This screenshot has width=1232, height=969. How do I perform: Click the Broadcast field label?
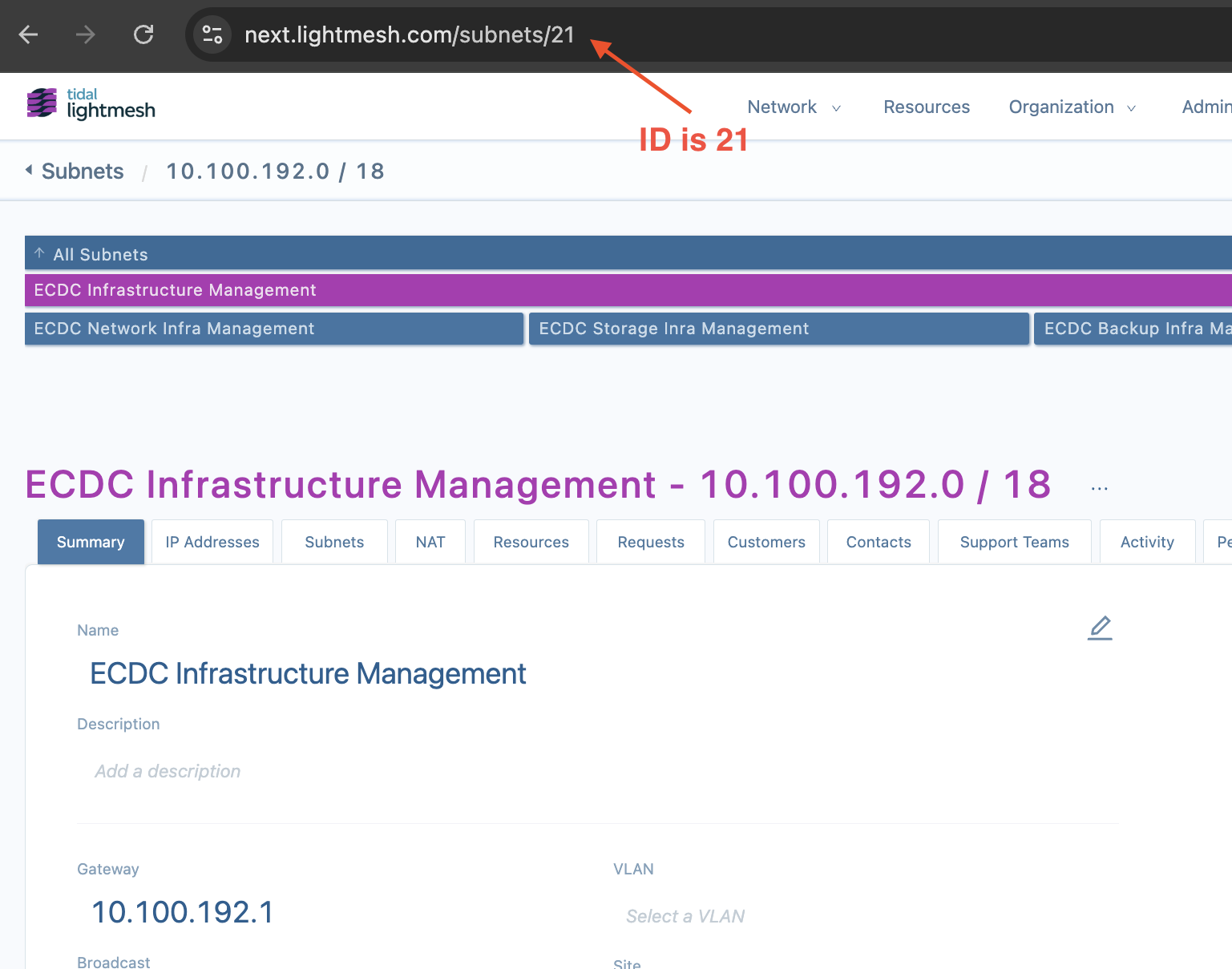114,962
